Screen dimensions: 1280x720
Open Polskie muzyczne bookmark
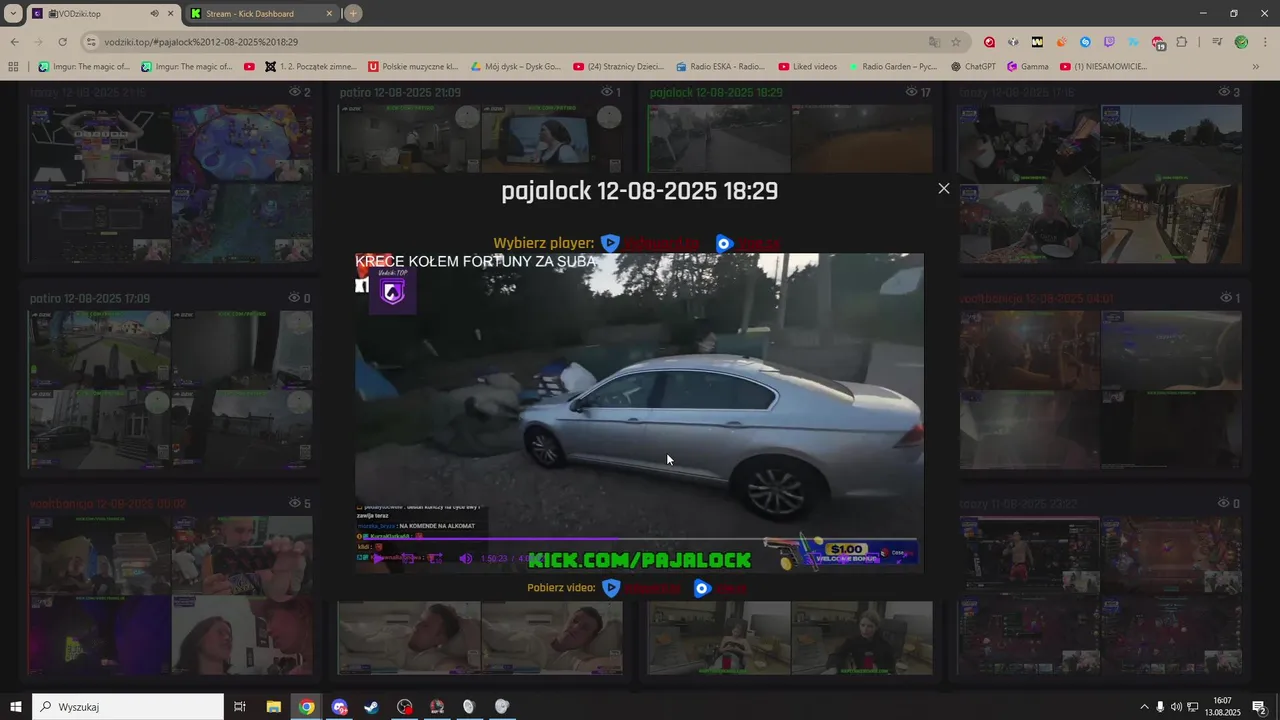tap(413, 67)
